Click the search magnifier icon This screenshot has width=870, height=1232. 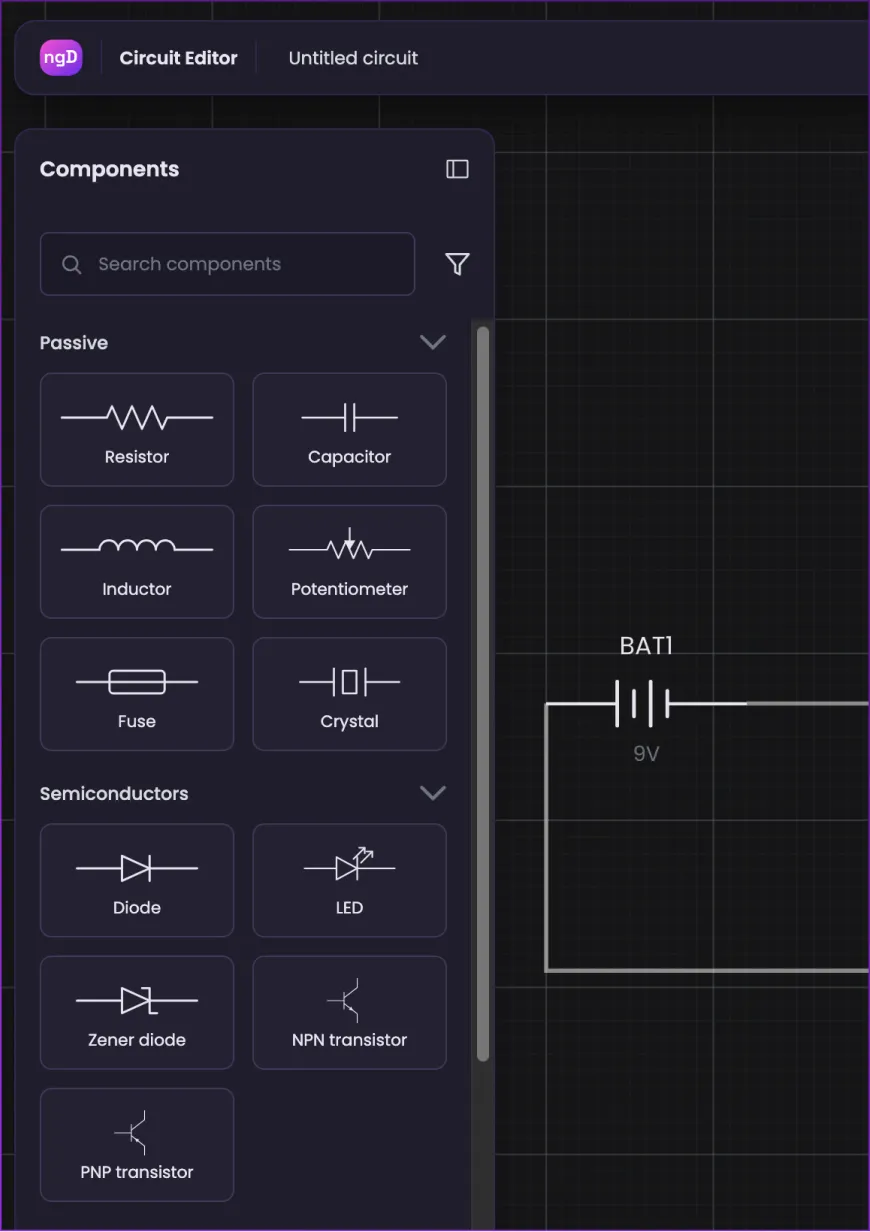(x=72, y=264)
